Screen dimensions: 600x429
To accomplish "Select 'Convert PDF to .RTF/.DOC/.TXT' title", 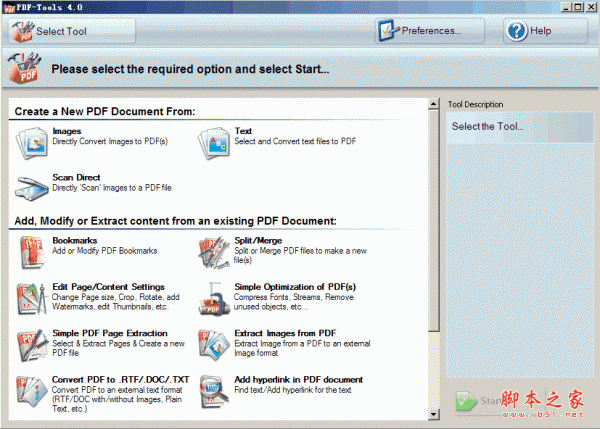I will [121, 380].
